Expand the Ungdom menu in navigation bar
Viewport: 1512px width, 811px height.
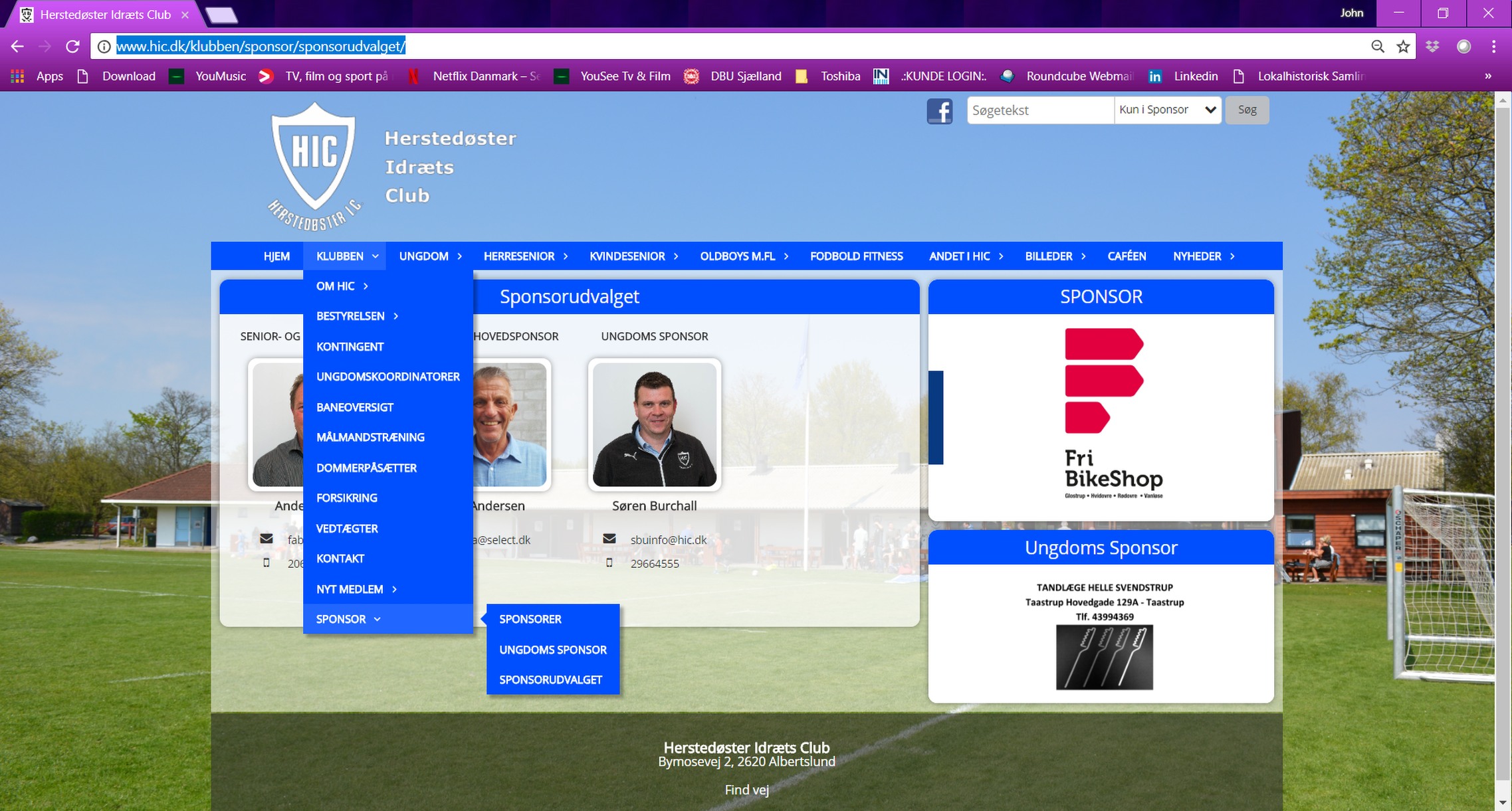(x=430, y=256)
